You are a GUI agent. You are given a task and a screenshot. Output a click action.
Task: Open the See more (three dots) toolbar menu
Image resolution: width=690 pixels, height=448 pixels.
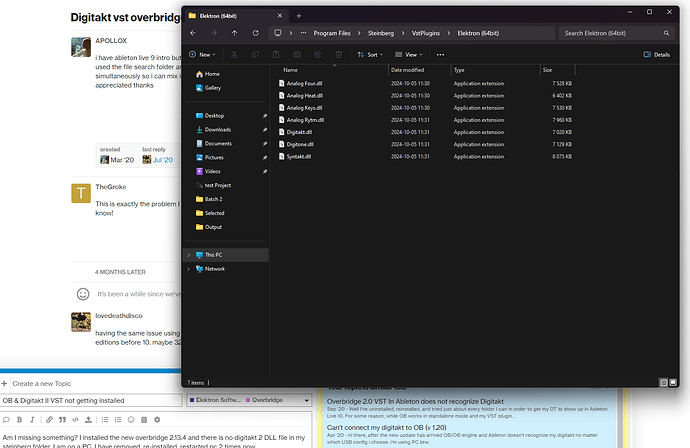[x=440, y=55]
